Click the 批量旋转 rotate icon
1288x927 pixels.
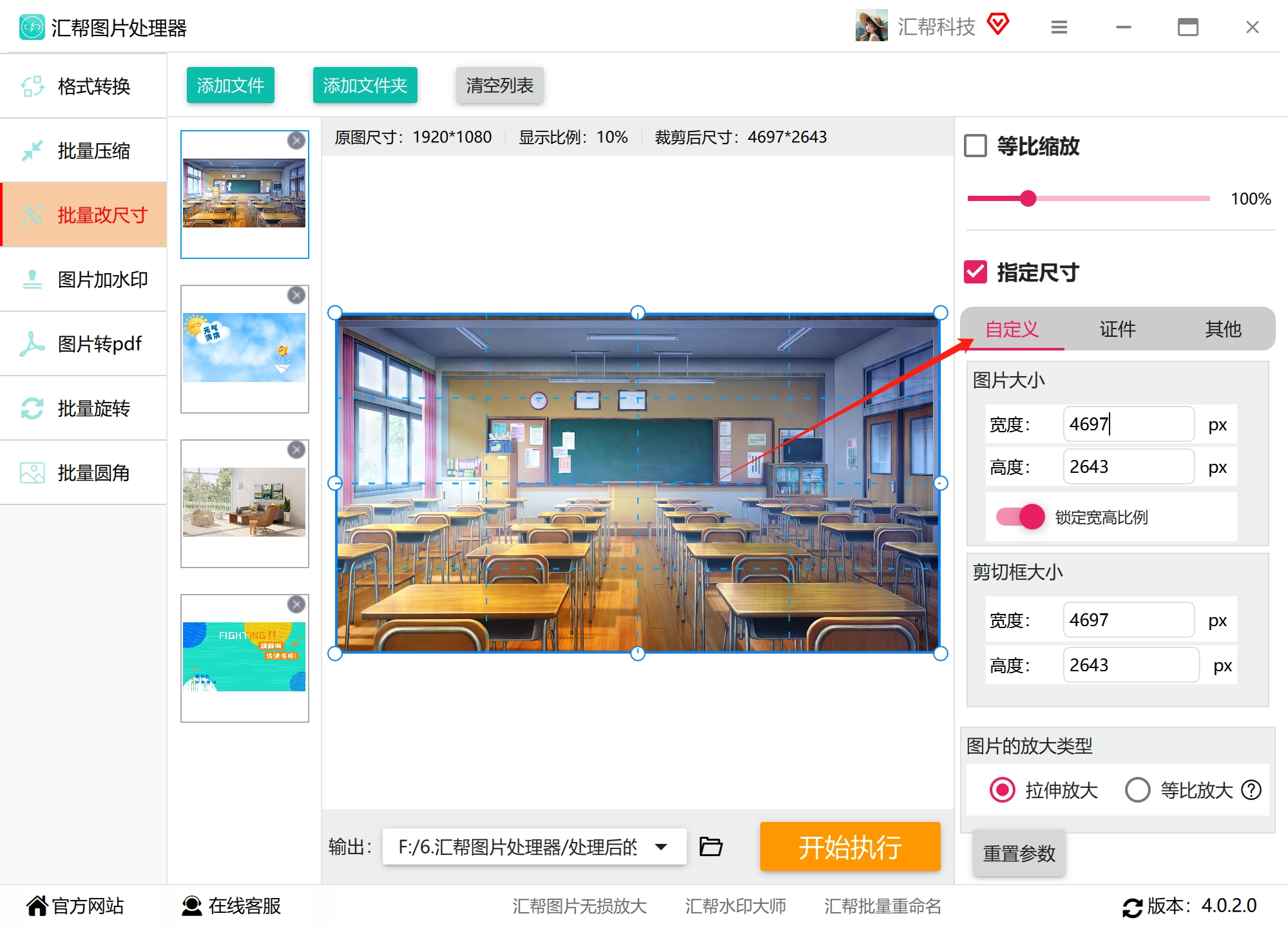click(32, 408)
